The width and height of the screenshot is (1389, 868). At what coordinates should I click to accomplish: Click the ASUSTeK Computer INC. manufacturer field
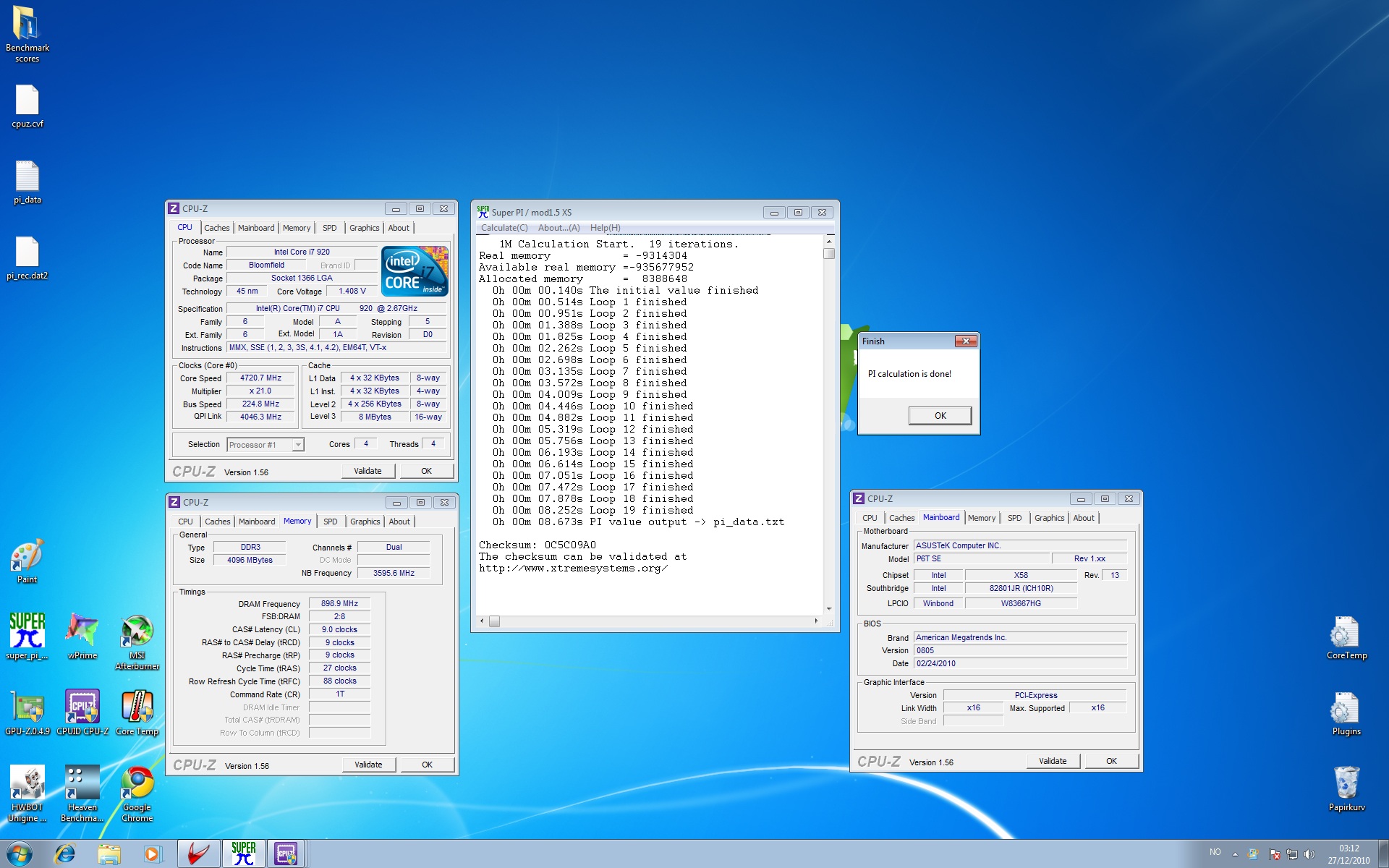point(1020,546)
